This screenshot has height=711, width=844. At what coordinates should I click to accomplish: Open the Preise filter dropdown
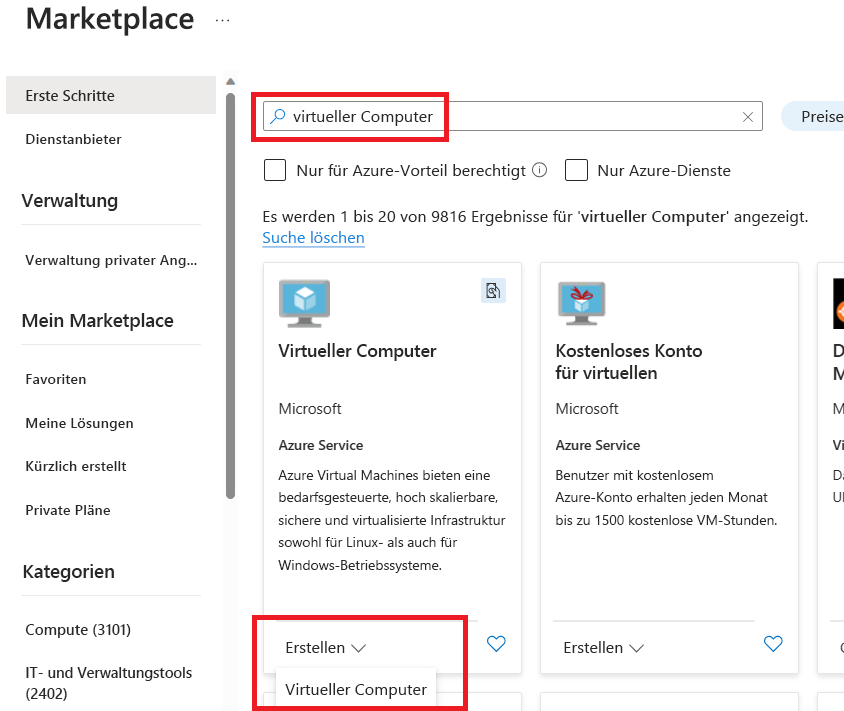[821, 116]
